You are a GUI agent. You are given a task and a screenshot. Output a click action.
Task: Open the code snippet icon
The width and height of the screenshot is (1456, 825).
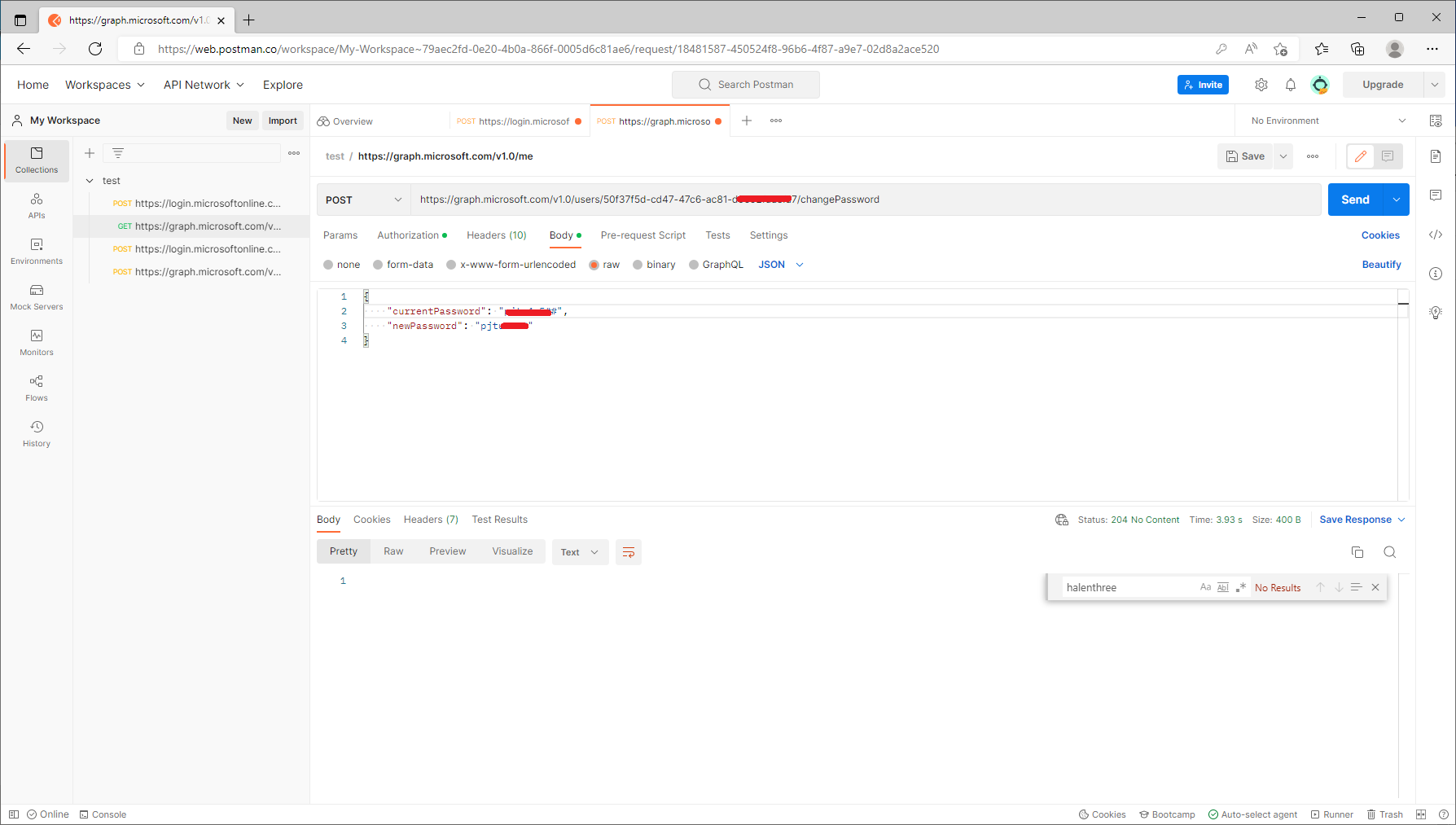[x=1436, y=235]
